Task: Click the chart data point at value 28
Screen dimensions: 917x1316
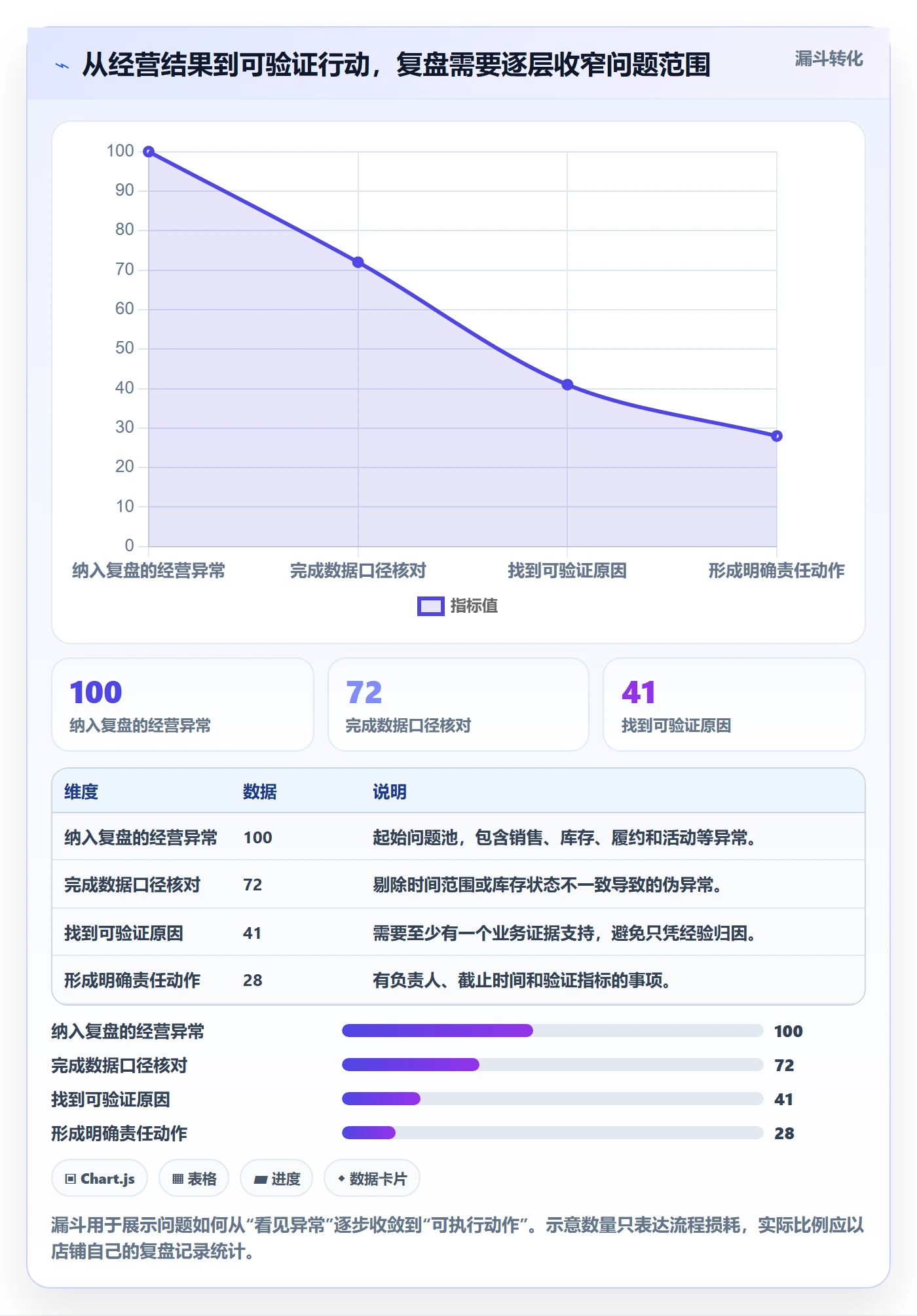Action: (777, 436)
